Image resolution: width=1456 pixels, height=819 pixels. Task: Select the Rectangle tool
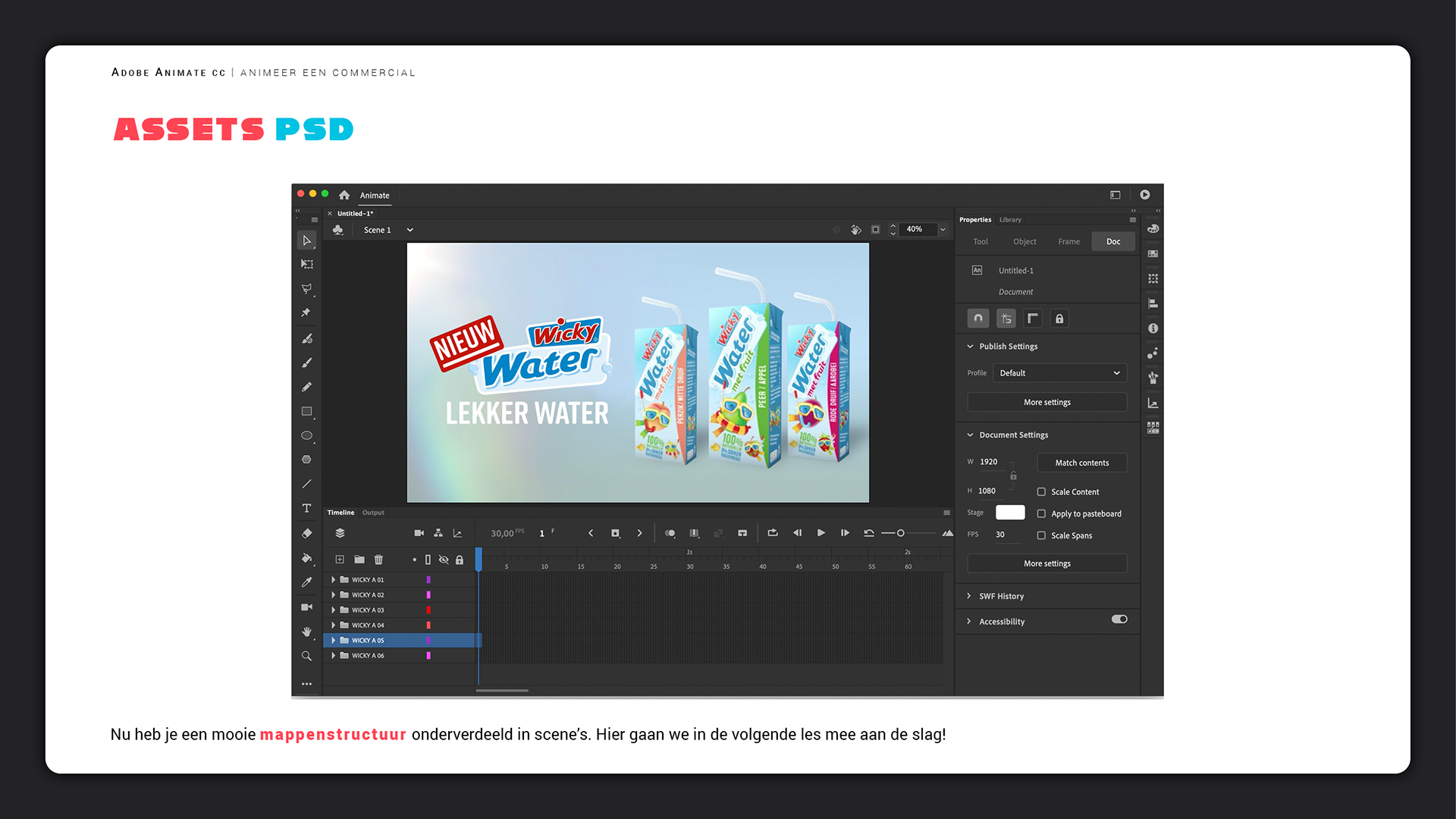(x=306, y=411)
